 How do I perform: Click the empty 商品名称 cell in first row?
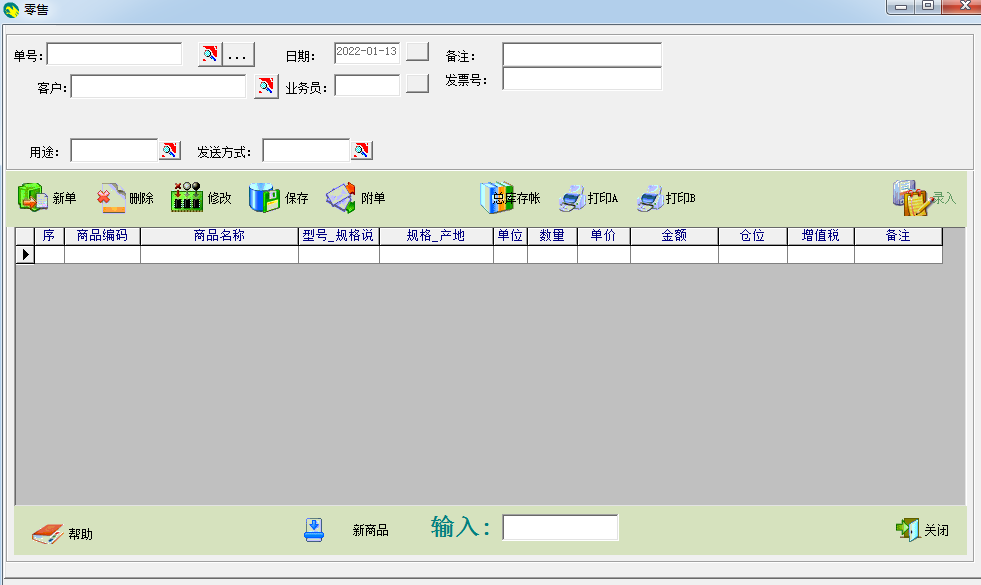click(219, 255)
